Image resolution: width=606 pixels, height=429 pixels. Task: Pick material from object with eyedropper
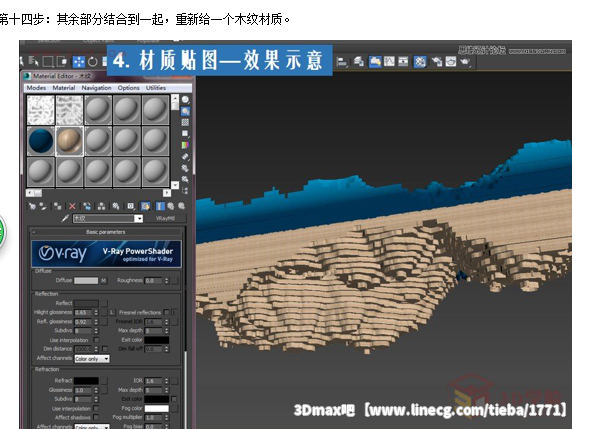65,218
